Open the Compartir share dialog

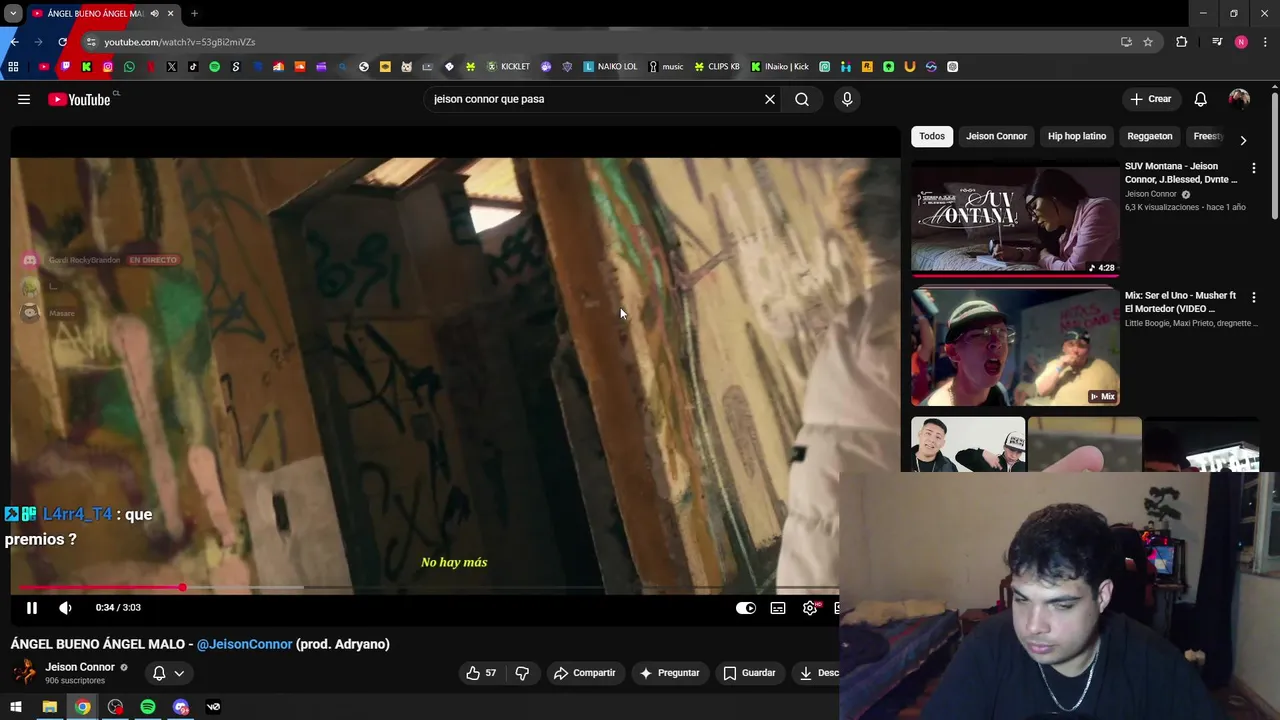pos(585,673)
